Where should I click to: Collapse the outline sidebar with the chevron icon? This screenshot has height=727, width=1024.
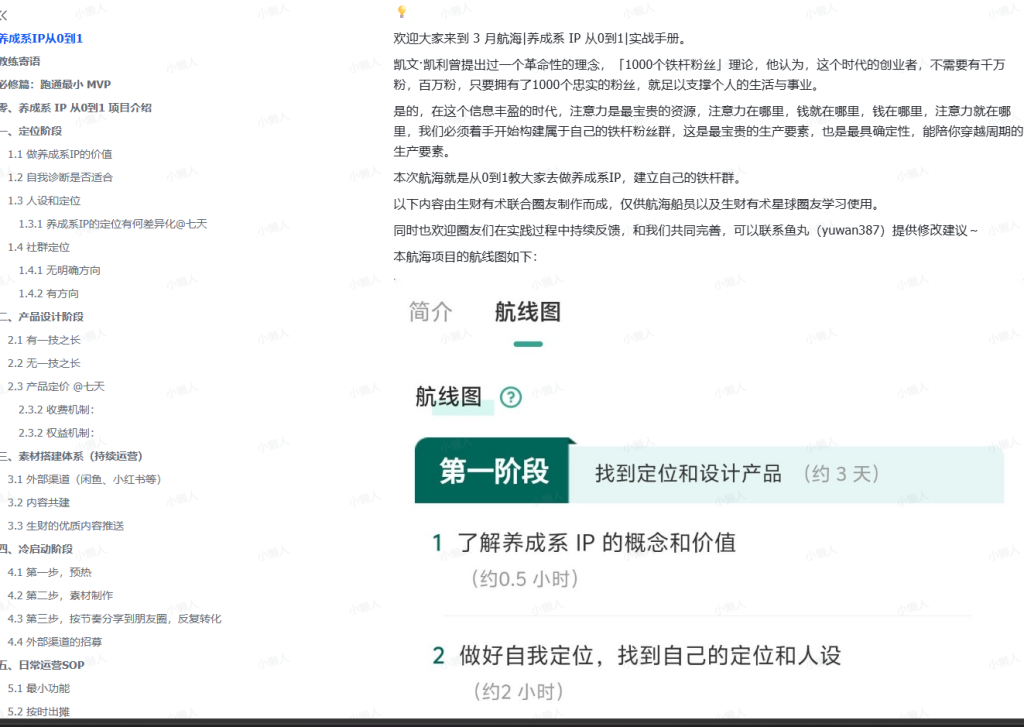tap(3, 16)
